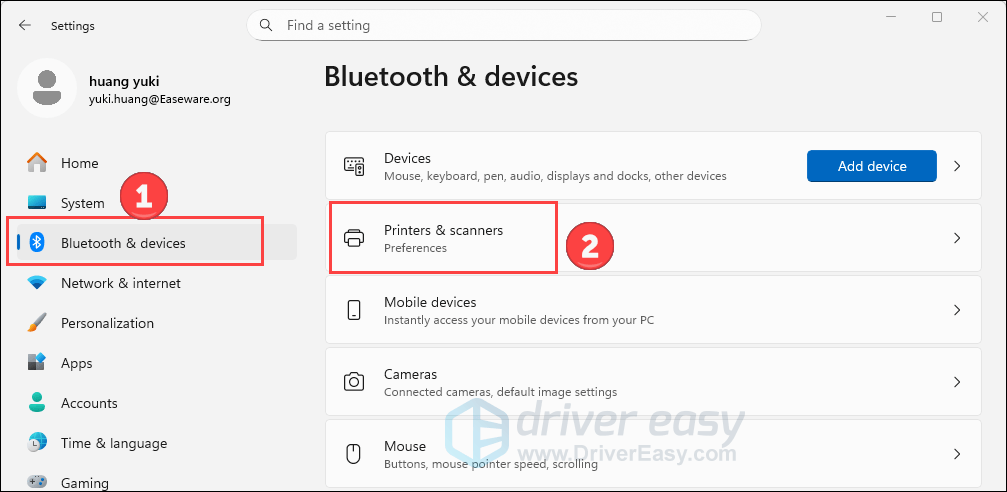Click the huang yuki profile avatar
Viewport: 1007px width, 492px height.
(46, 87)
